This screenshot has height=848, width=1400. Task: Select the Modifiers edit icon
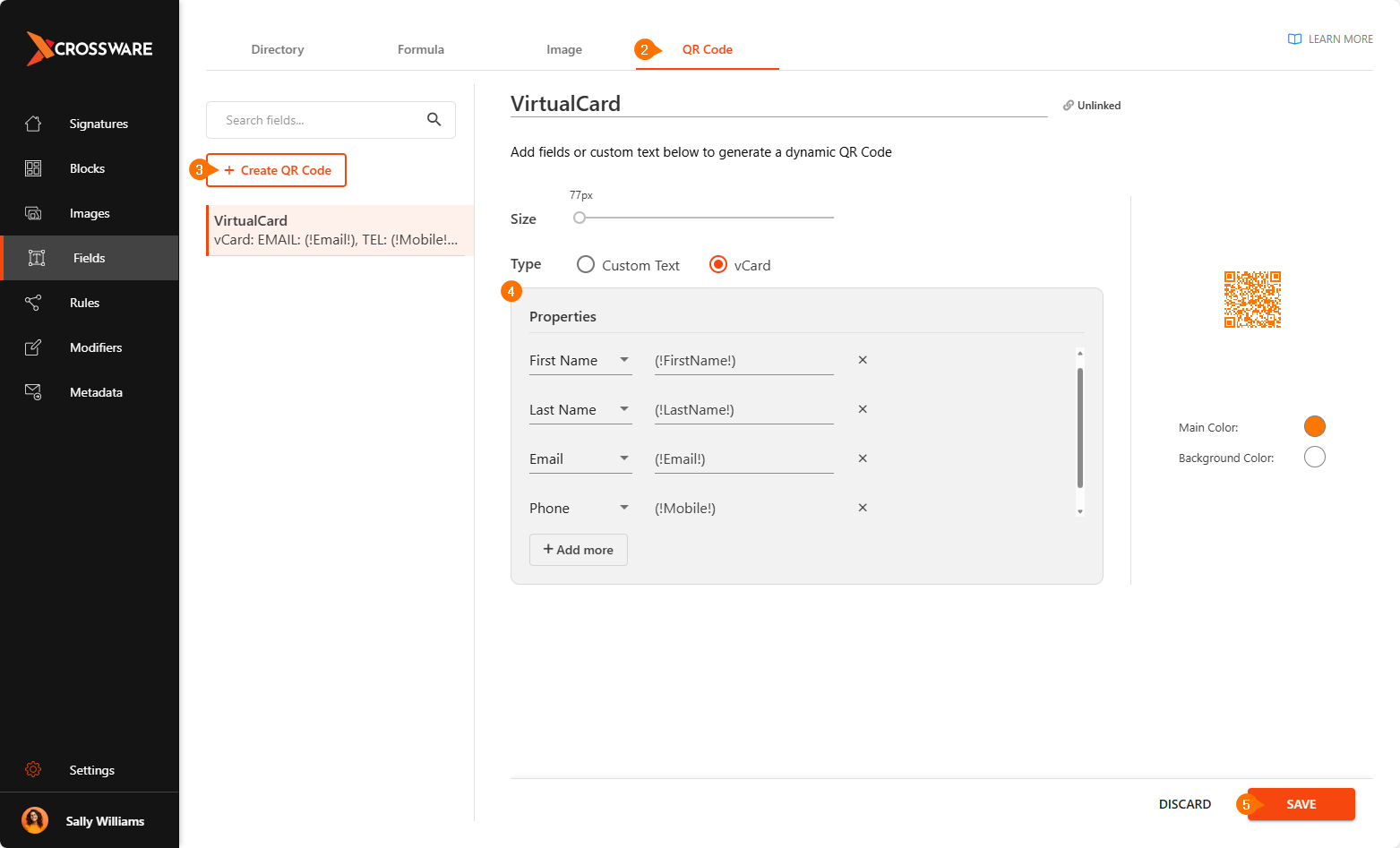[33, 347]
